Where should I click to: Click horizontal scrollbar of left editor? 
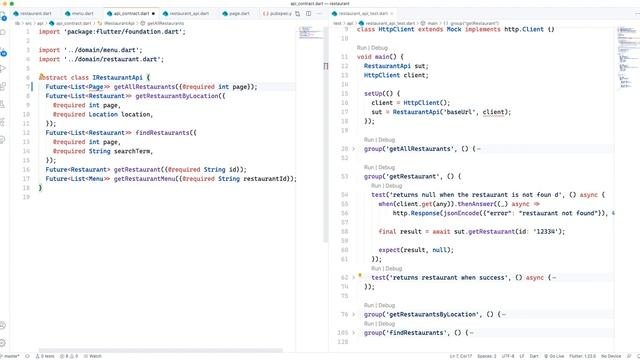[160, 350]
